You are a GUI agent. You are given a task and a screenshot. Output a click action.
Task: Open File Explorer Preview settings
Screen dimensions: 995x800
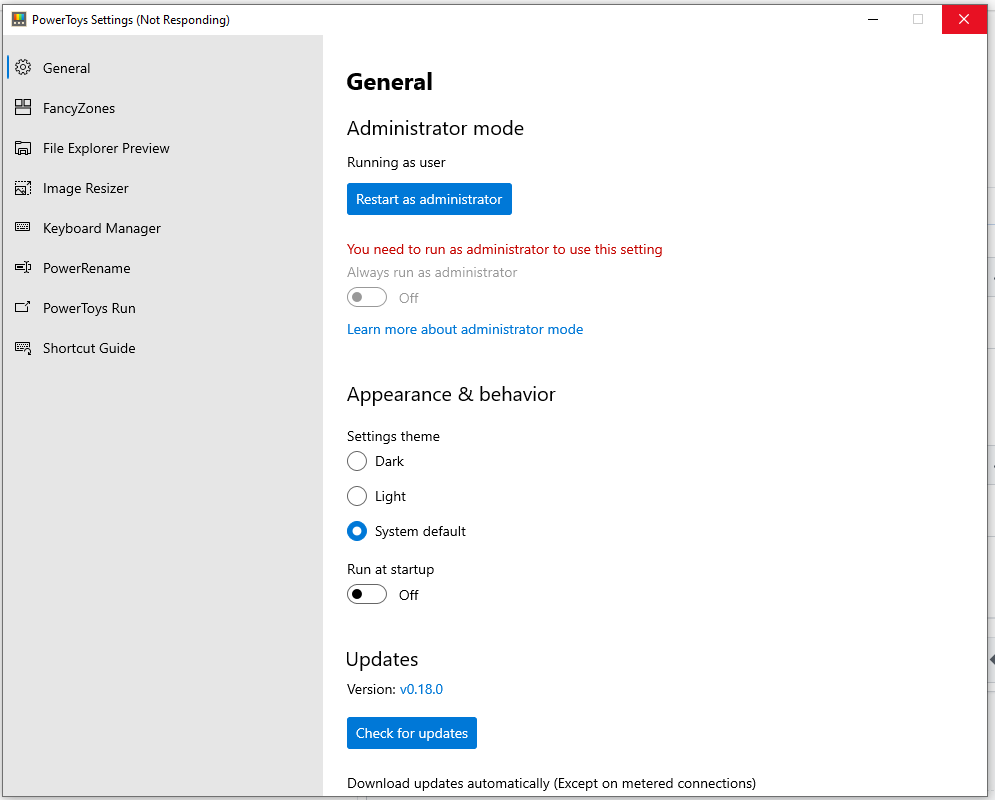[x=162, y=148]
